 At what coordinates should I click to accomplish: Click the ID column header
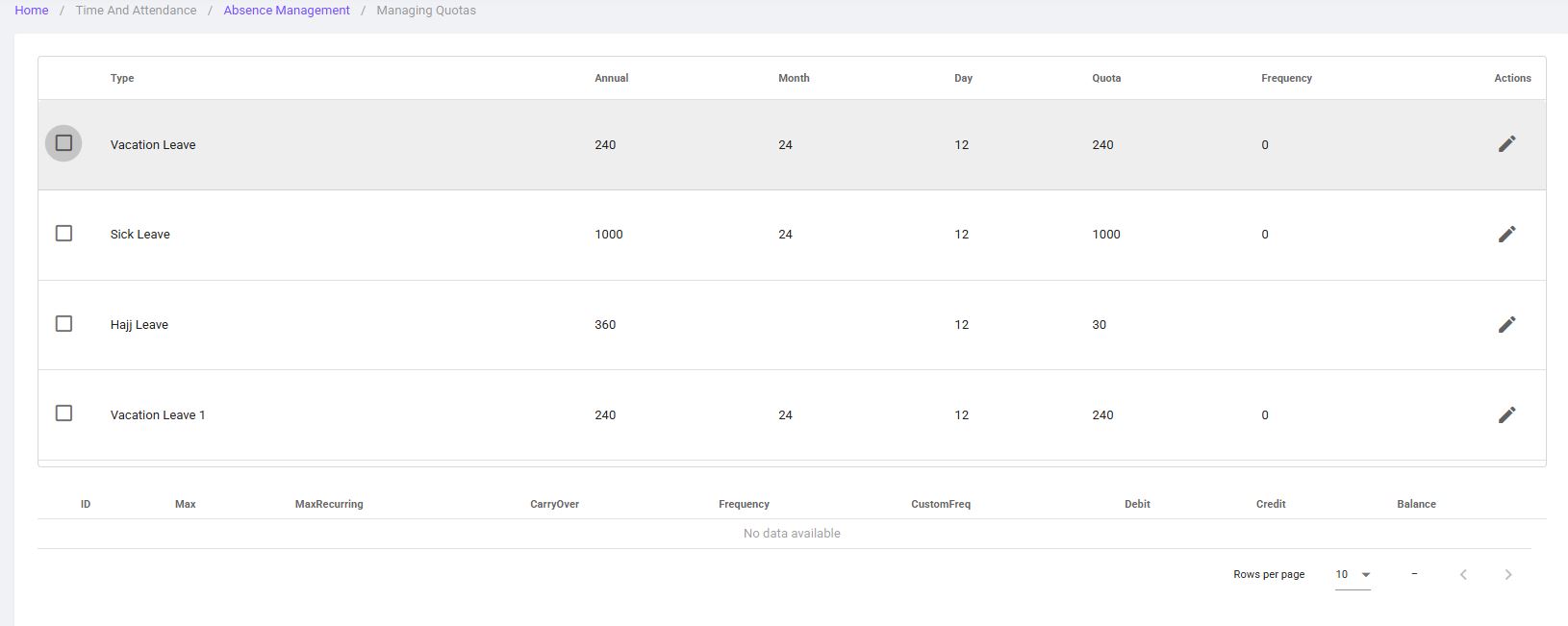coord(86,504)
